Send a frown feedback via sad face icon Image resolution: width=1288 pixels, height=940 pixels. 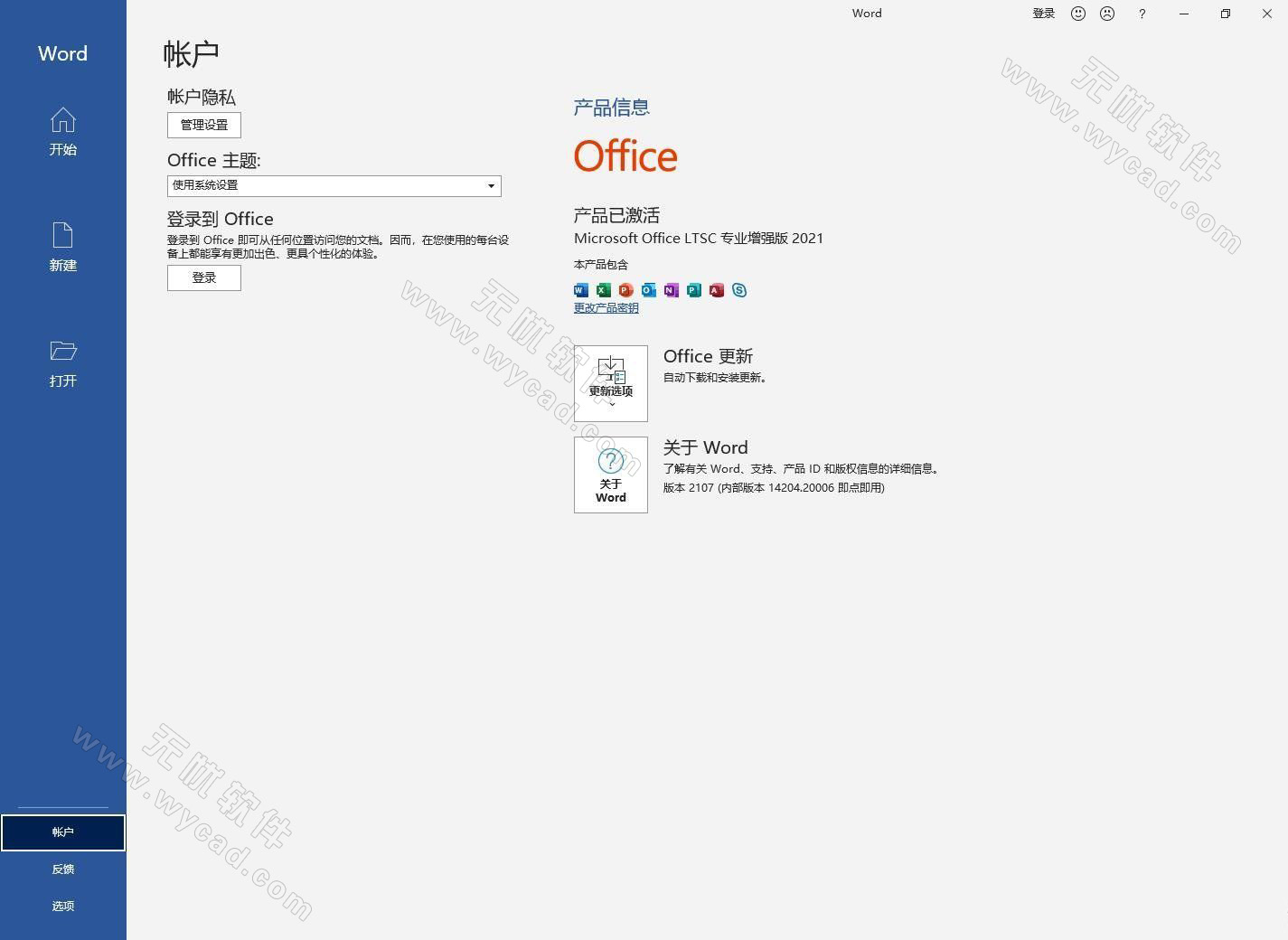(1107, 14)
